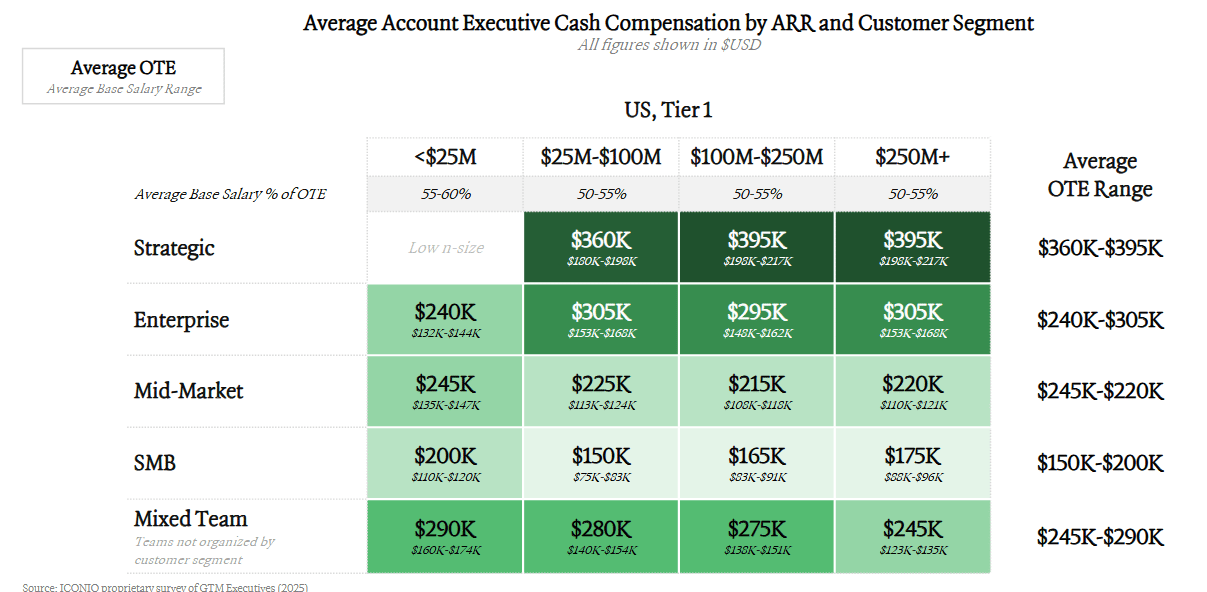Click the Average OTE legend box

pyautogui.click(x=123, y=76)
